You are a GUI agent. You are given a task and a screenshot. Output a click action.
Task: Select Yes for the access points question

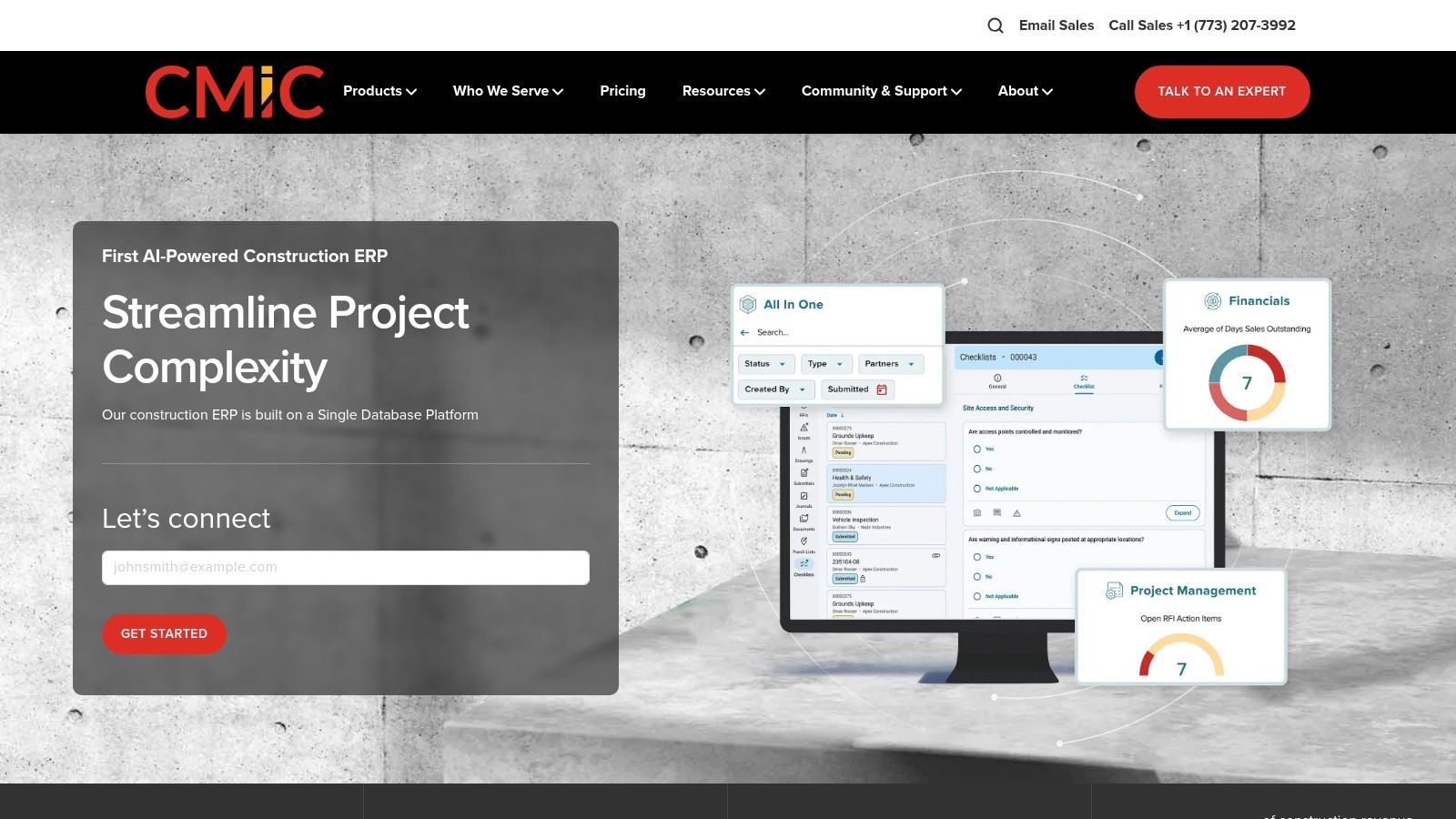[x=977, y=449]
